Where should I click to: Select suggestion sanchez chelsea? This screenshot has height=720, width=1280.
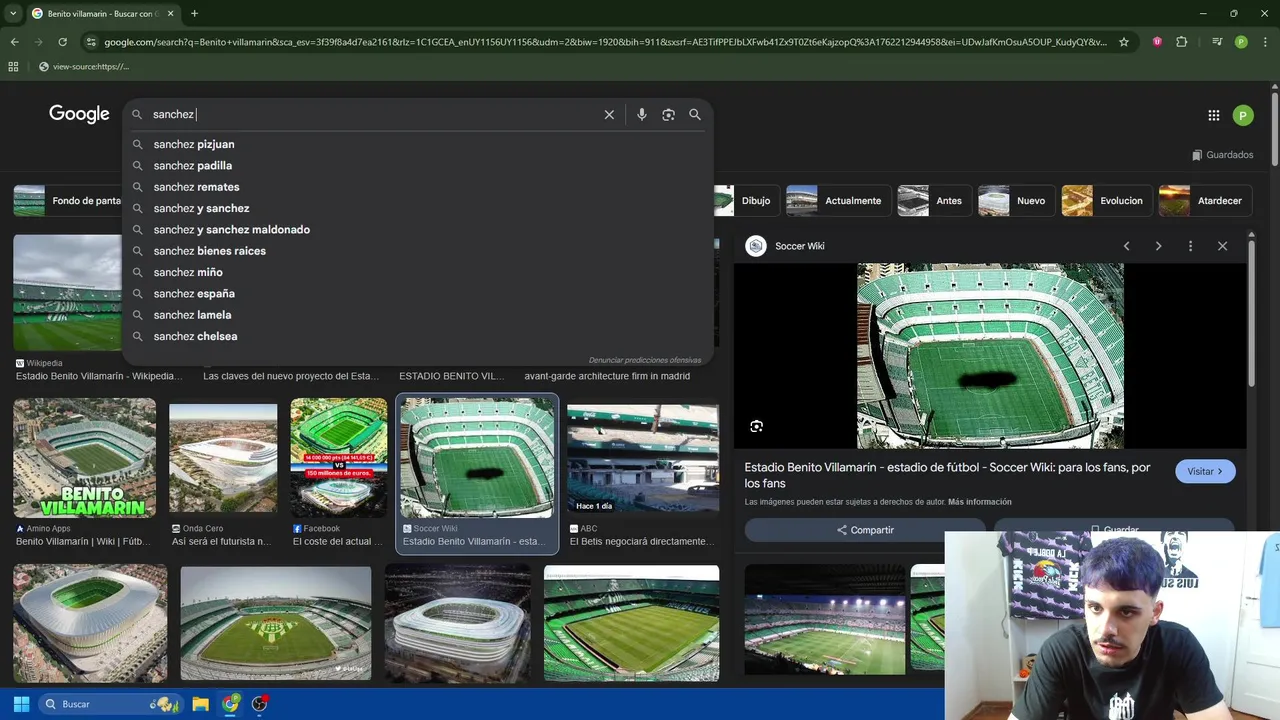click(418, 336)
